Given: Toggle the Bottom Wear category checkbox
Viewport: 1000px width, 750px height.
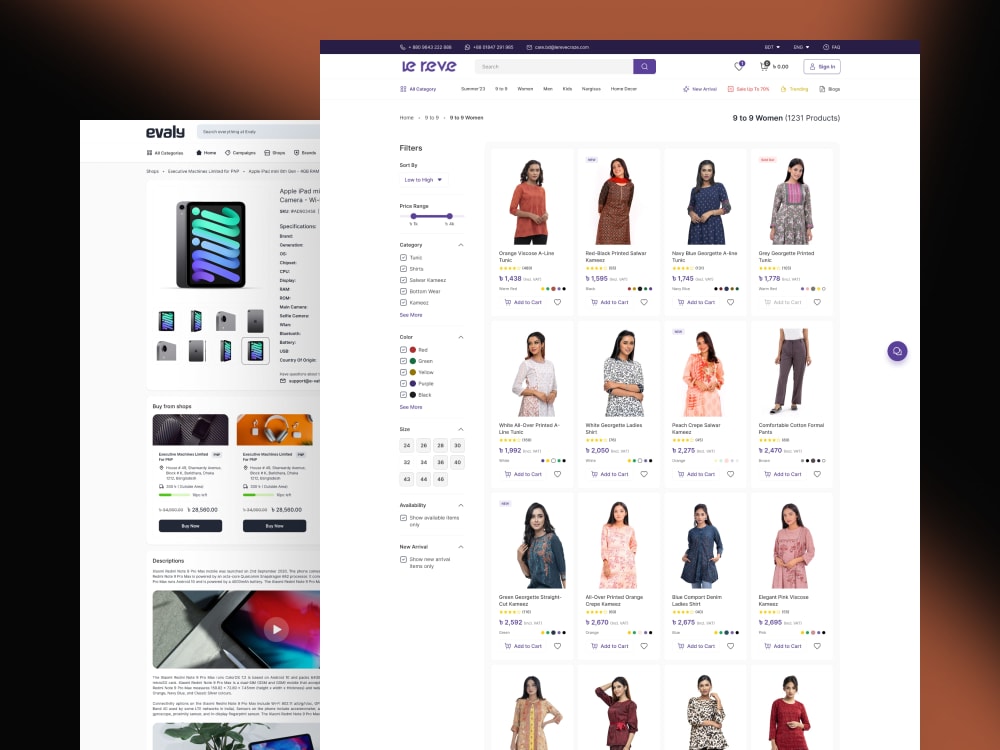Looking at the screenshot, I should 403,291.
